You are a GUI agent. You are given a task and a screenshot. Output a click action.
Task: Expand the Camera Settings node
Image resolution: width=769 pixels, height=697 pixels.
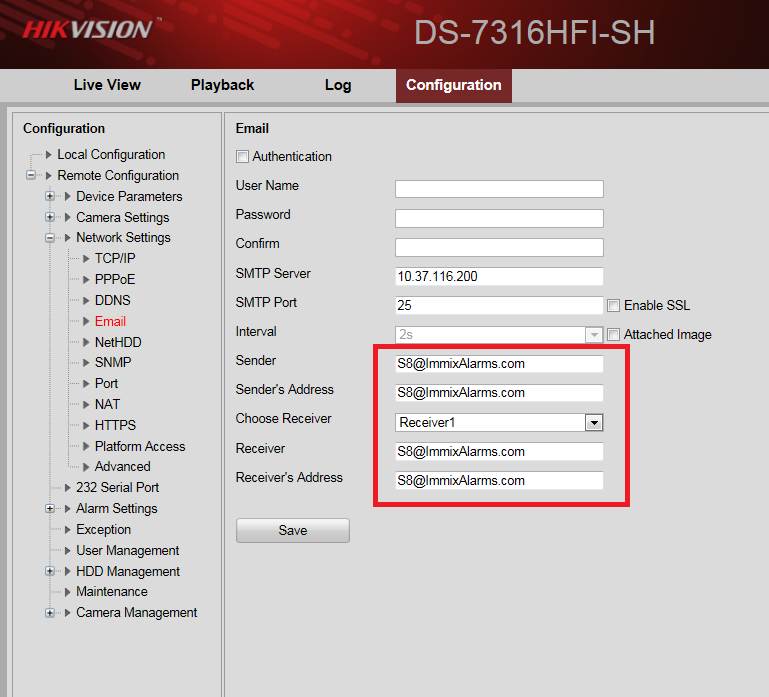pyautogui.click(x=50, y=217)
